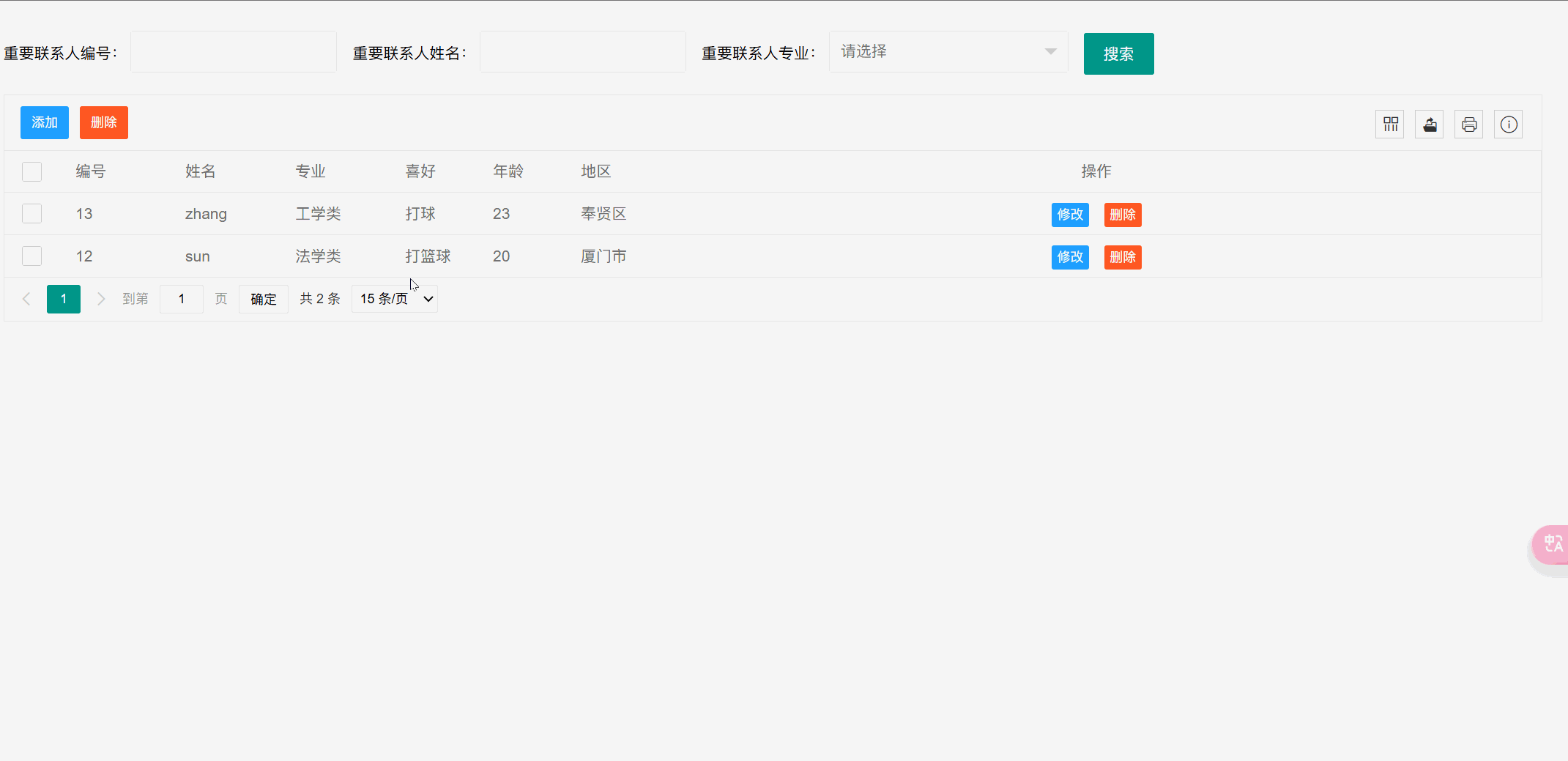Viewport: 1568px width, 761px height.
Task: Click 修改 for record 13
Action: [x=1070, y=215]
